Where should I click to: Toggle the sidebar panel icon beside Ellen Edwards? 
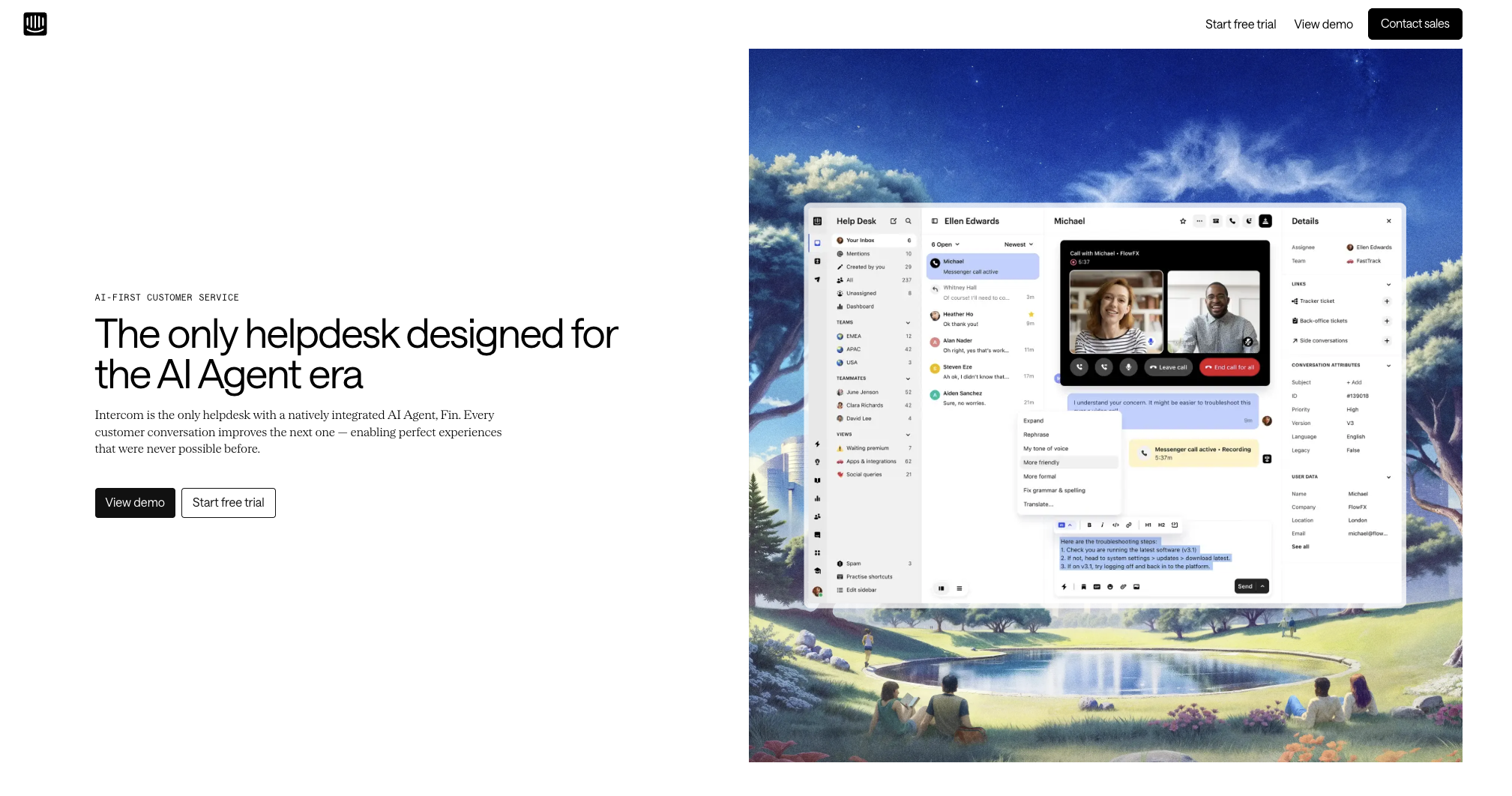(x=935, y=221)
